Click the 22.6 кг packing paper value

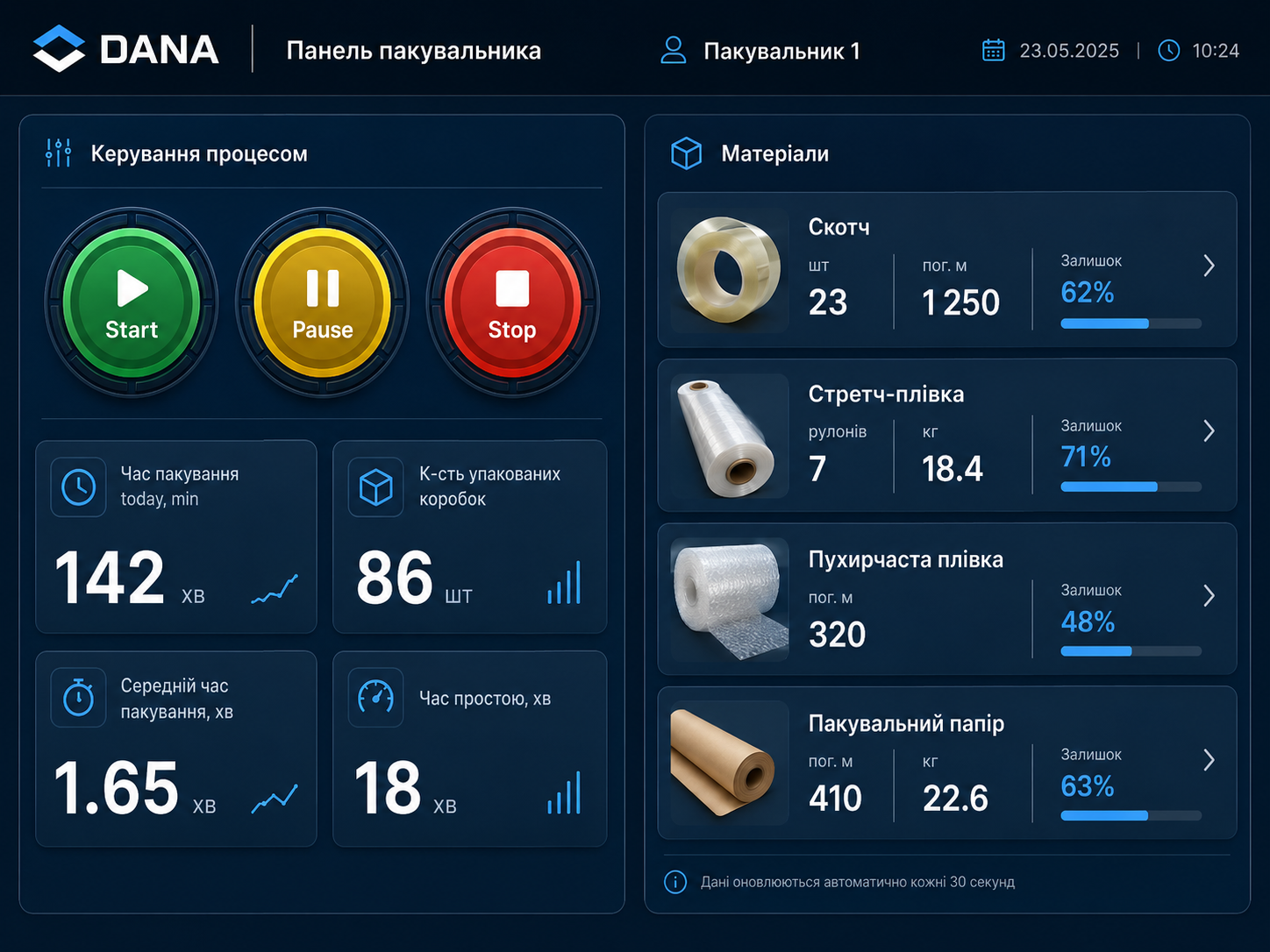(x=955, y=799)
